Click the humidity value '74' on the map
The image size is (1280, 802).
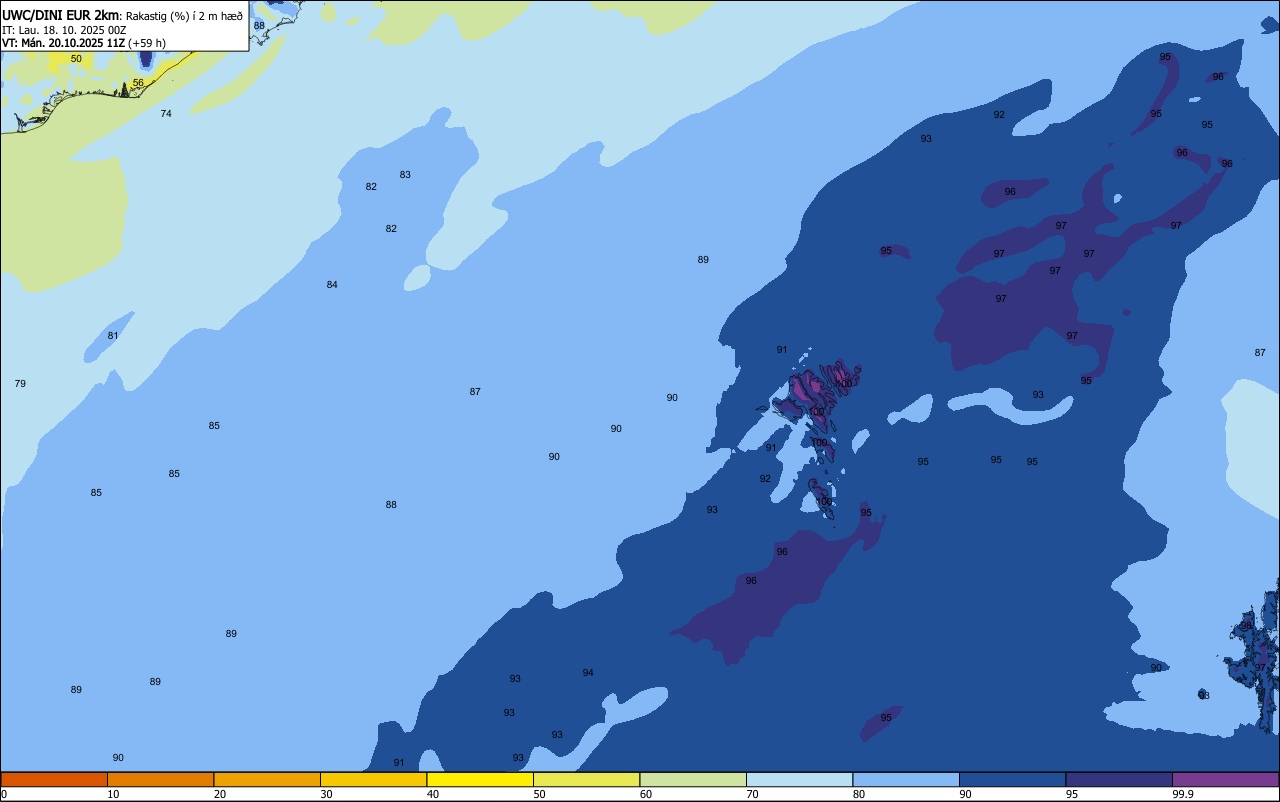point(166,114)
